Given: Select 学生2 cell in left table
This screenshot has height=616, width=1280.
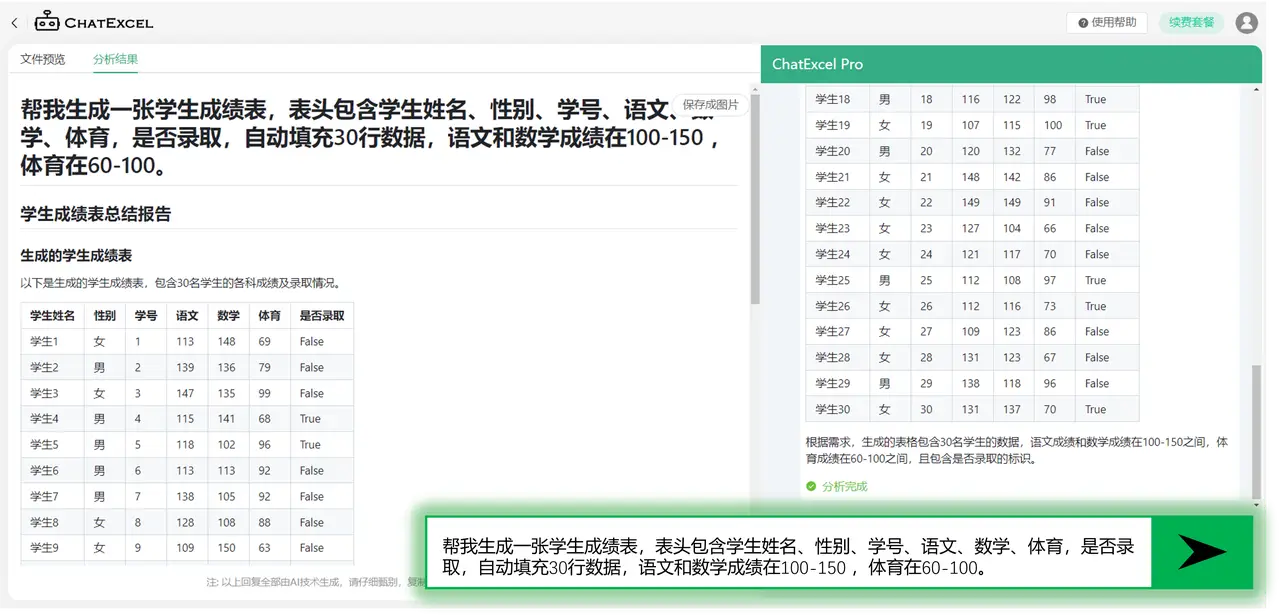Looking at the screenshot, I should [52, 367].
